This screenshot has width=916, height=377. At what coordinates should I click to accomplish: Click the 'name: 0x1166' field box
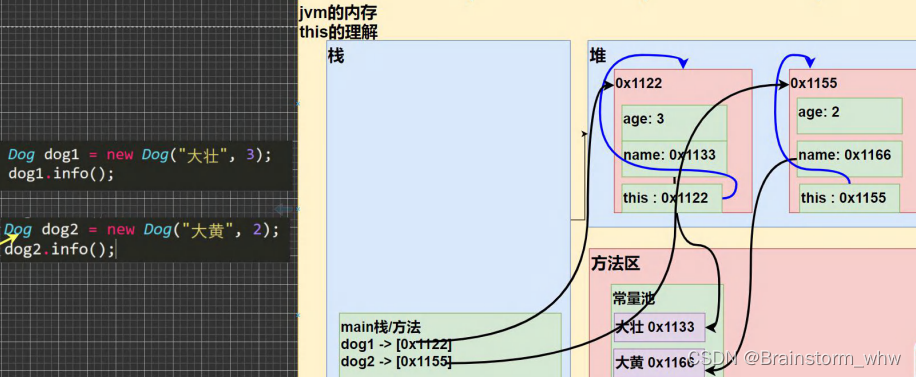click(850, 158)
